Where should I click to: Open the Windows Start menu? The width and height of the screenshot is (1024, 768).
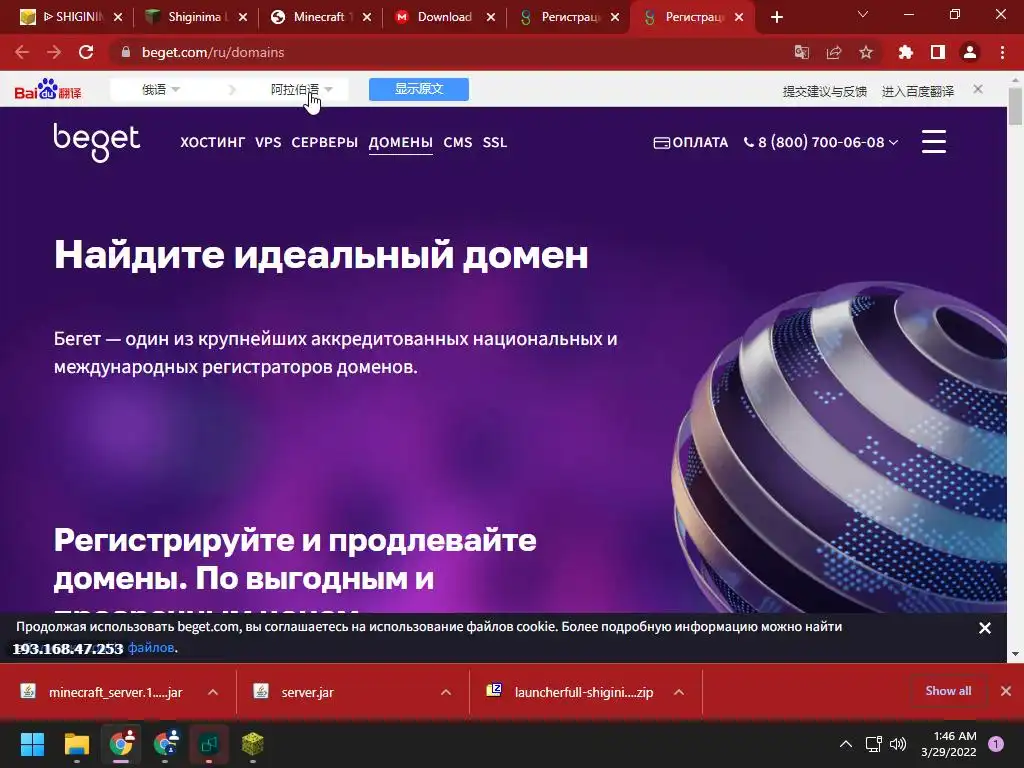point(32,744)
